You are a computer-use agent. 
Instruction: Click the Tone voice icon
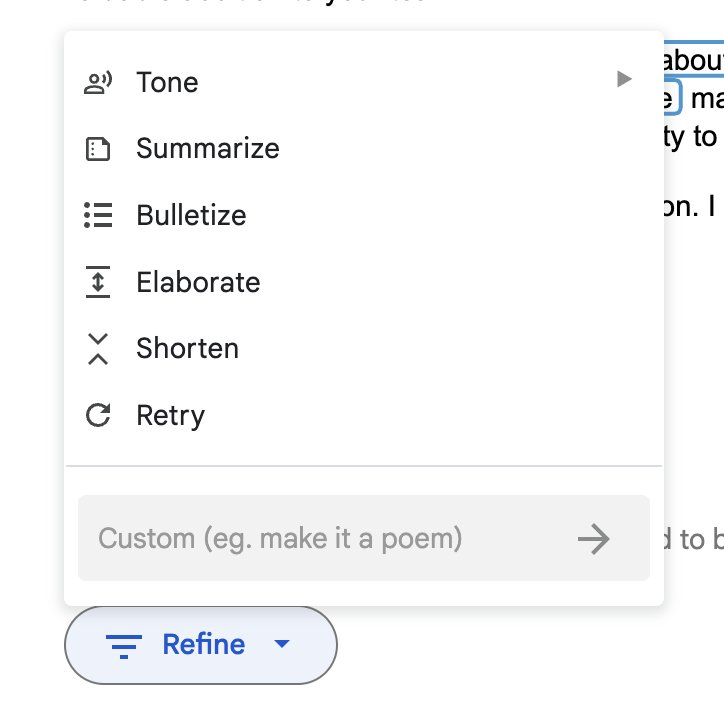(x=98, y=83)
